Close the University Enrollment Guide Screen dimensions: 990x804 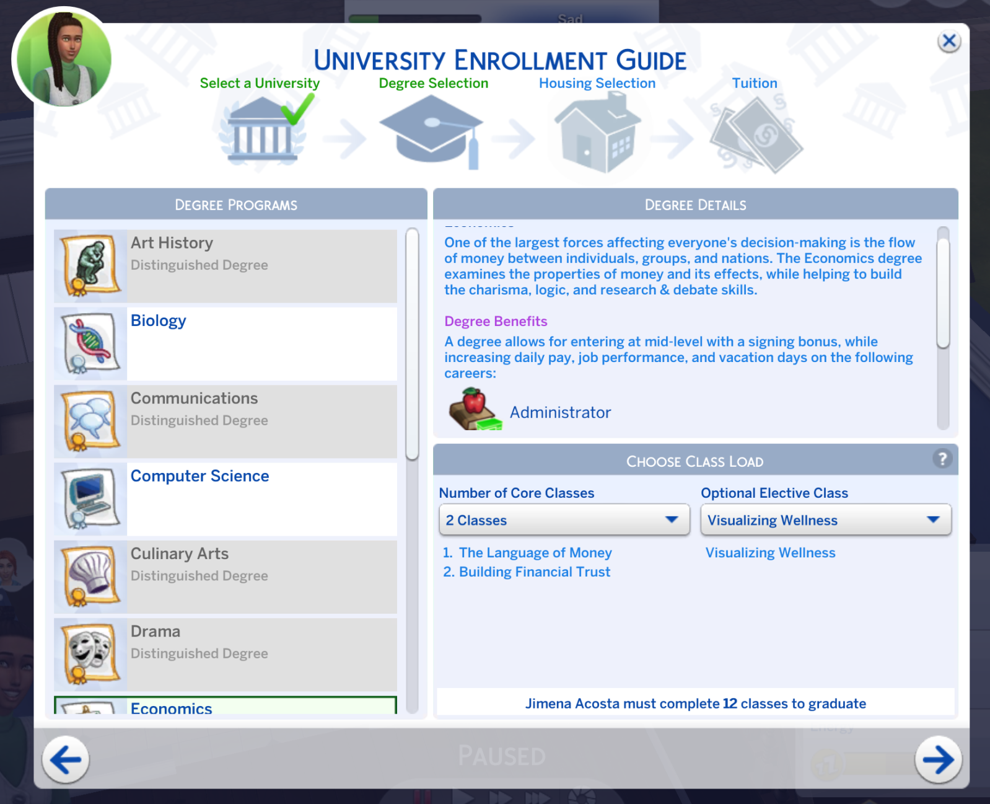tap(948, 41)
